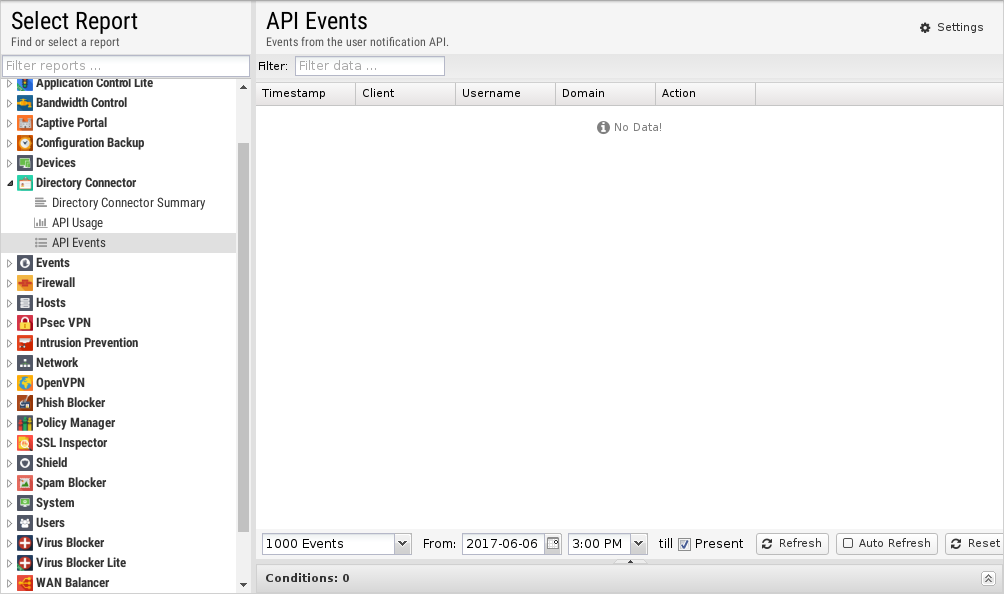The width and height of the screenshot is (1004, 594).
Task: Click the Virus Blocker icon
Action: click(x=24, y=543)
